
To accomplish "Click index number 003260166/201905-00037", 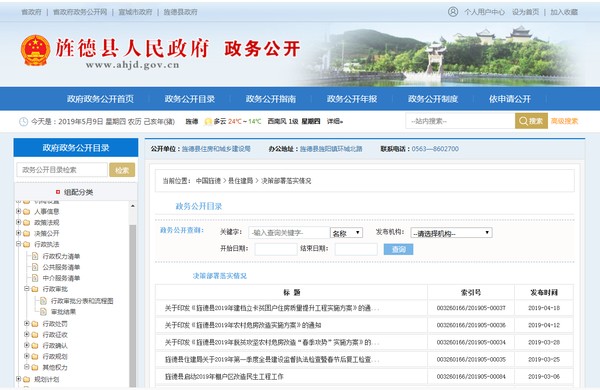I will (x=471, y=308).
